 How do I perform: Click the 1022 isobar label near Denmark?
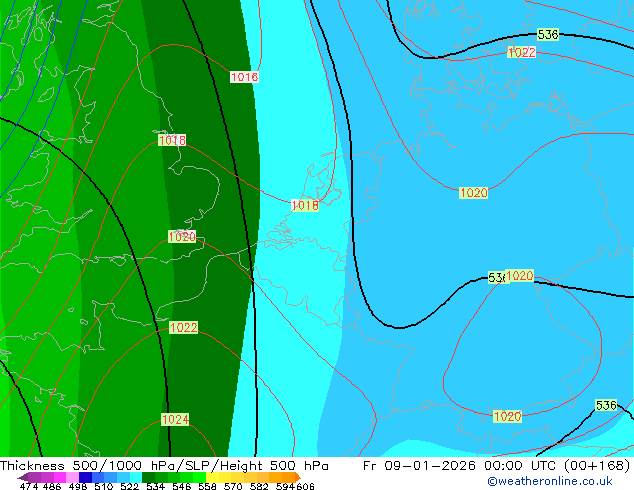(522, 52)
